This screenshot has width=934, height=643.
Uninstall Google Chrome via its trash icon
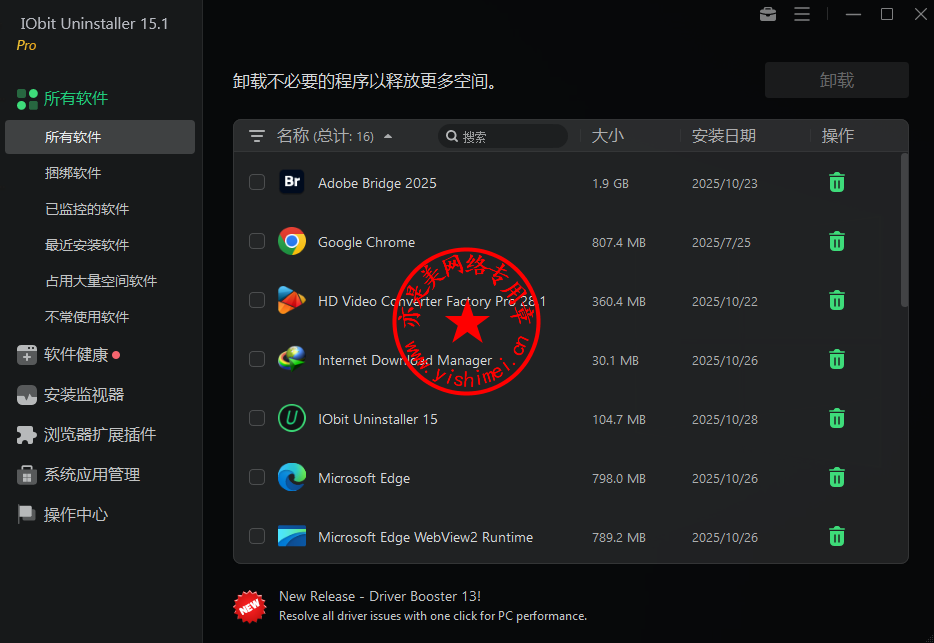tap(837, 241)
